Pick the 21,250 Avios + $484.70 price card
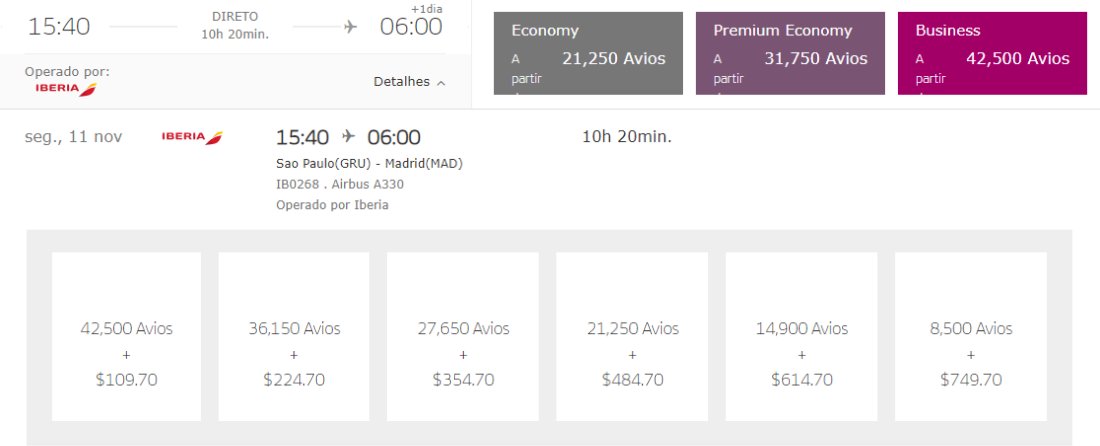1100x446 pixels. (x=632, y=336)
